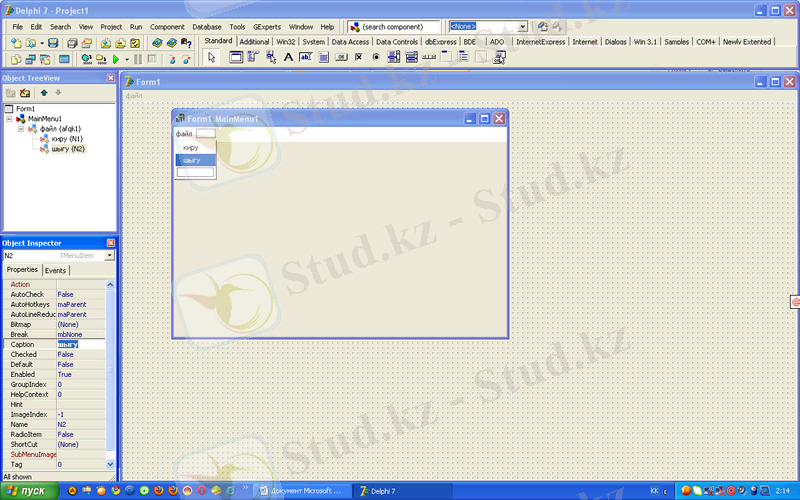Click the Step Over debug icon
Viewport: 800px width, 500px height.
coord(186,59)
